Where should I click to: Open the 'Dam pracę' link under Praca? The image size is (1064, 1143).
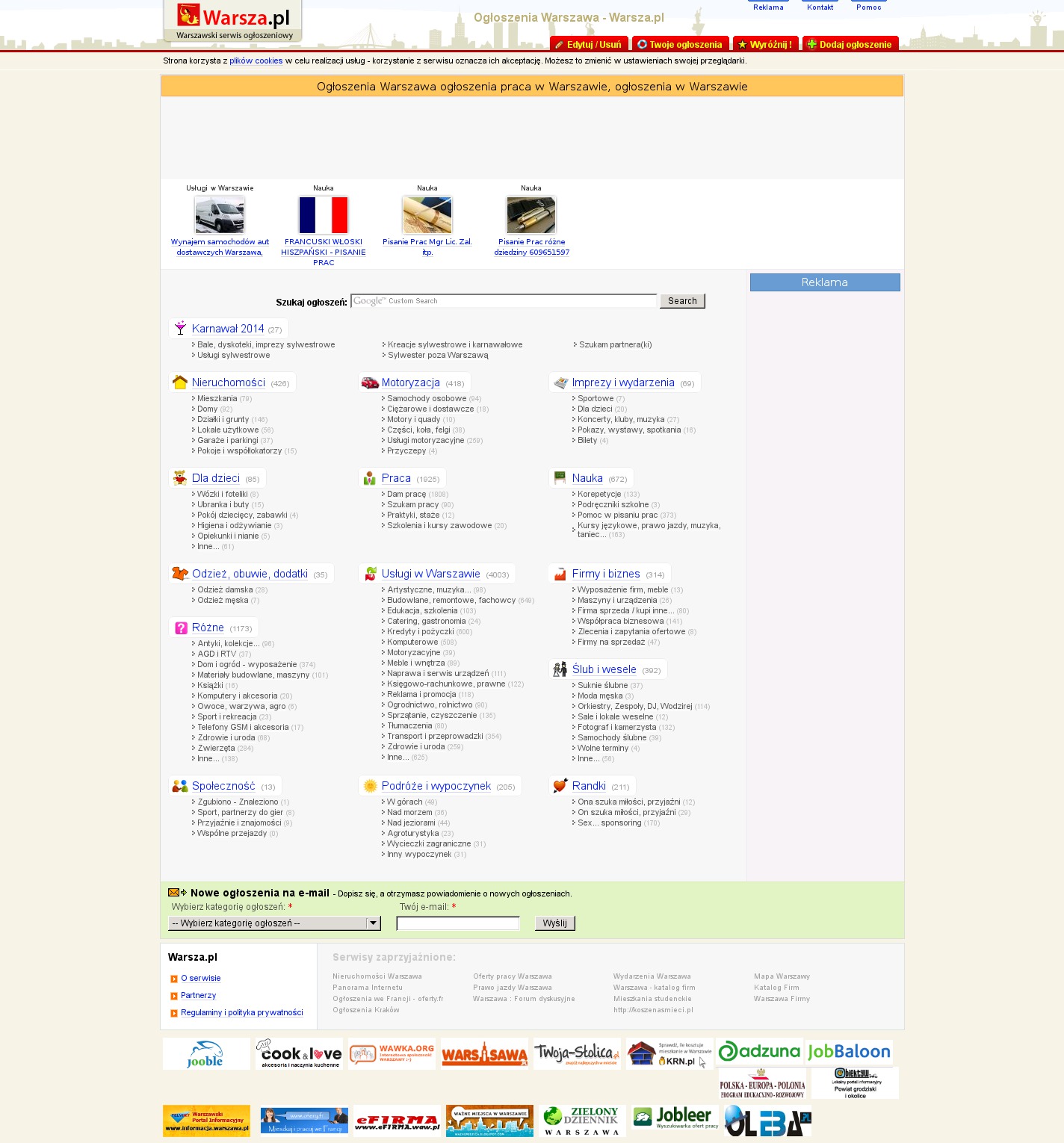coord(406,494)
